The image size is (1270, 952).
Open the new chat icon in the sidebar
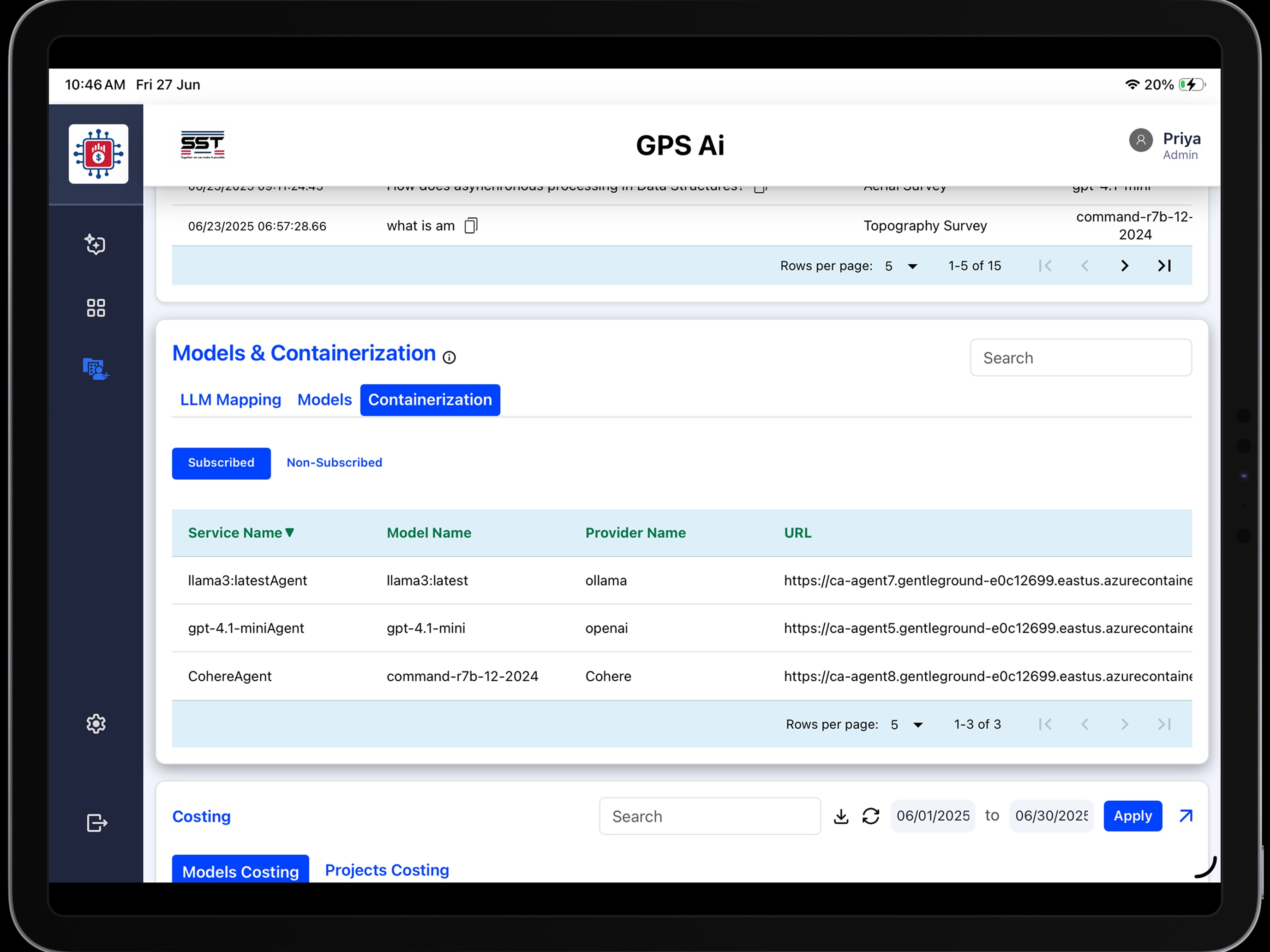pyautogui.click(x=96, y=244)
